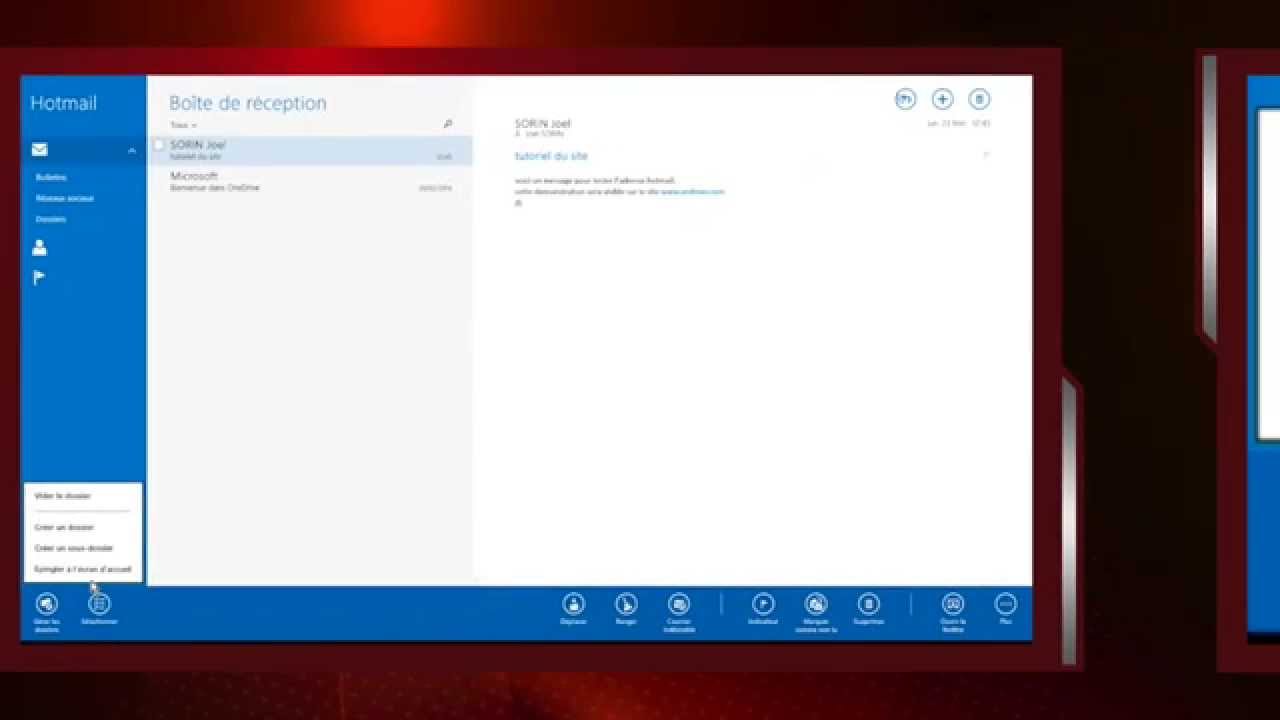Compose a new message with the plus icon
Image resolution: width=1280 pixels, height=720 pixels.
942,99
